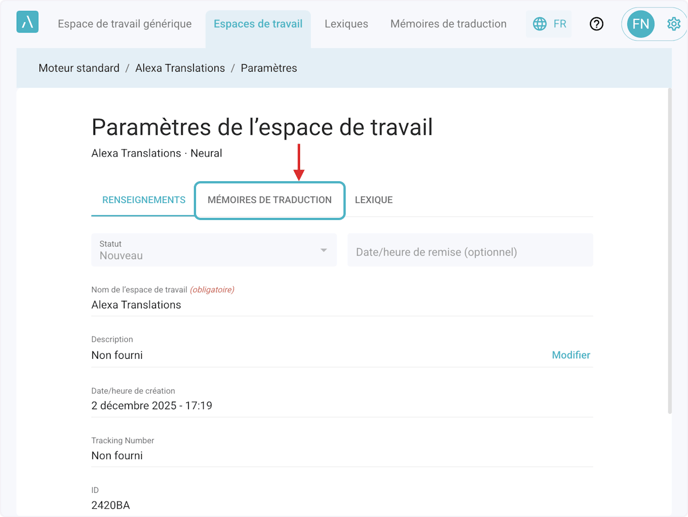The height and width of the screenshot is (517, 688).
Task: Go to Espaces de travail menu
Action: point(258,24)
